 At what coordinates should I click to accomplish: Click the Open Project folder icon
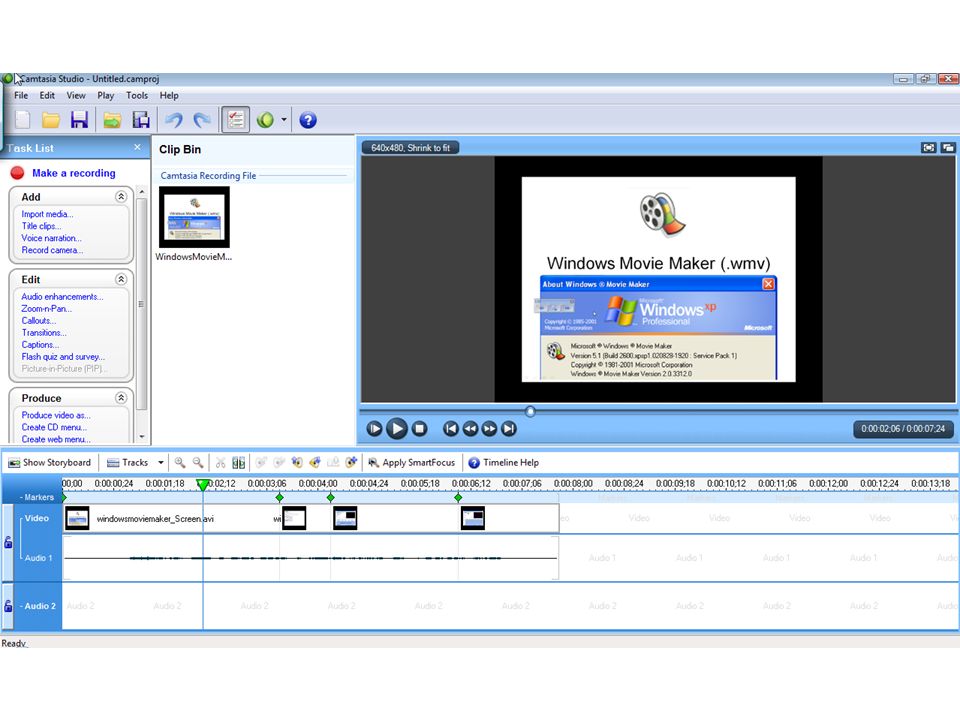(51, 119)
